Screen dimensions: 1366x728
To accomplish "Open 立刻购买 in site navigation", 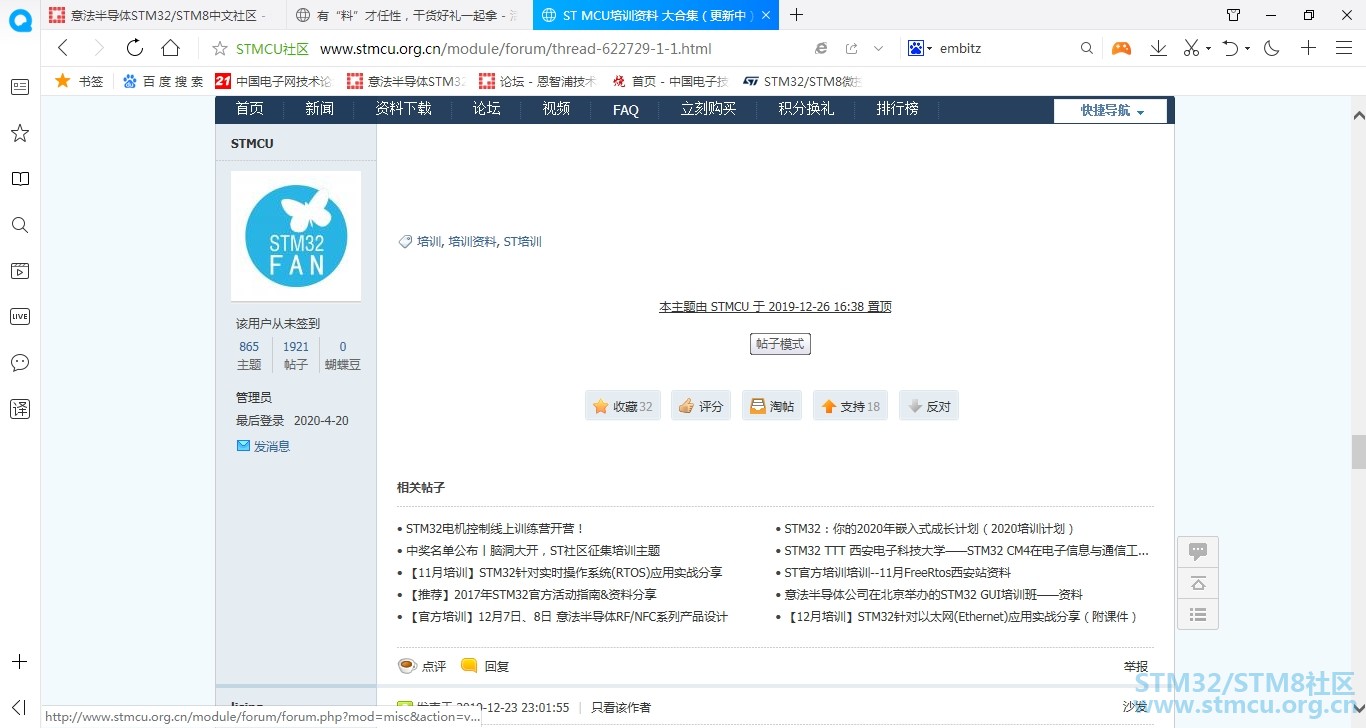I will (x=708, y=109).
